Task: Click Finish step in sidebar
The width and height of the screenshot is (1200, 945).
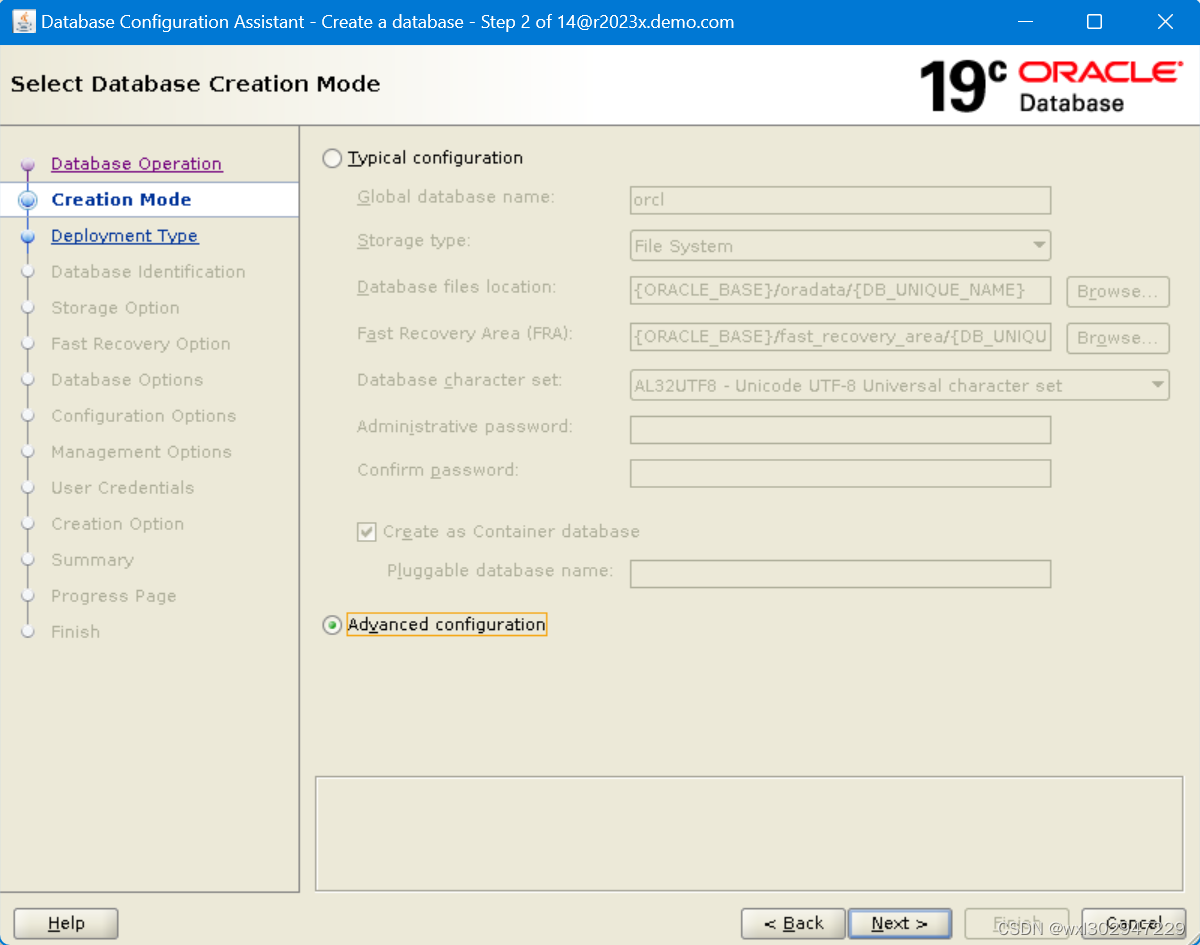Action: click(x=76, y=632)
